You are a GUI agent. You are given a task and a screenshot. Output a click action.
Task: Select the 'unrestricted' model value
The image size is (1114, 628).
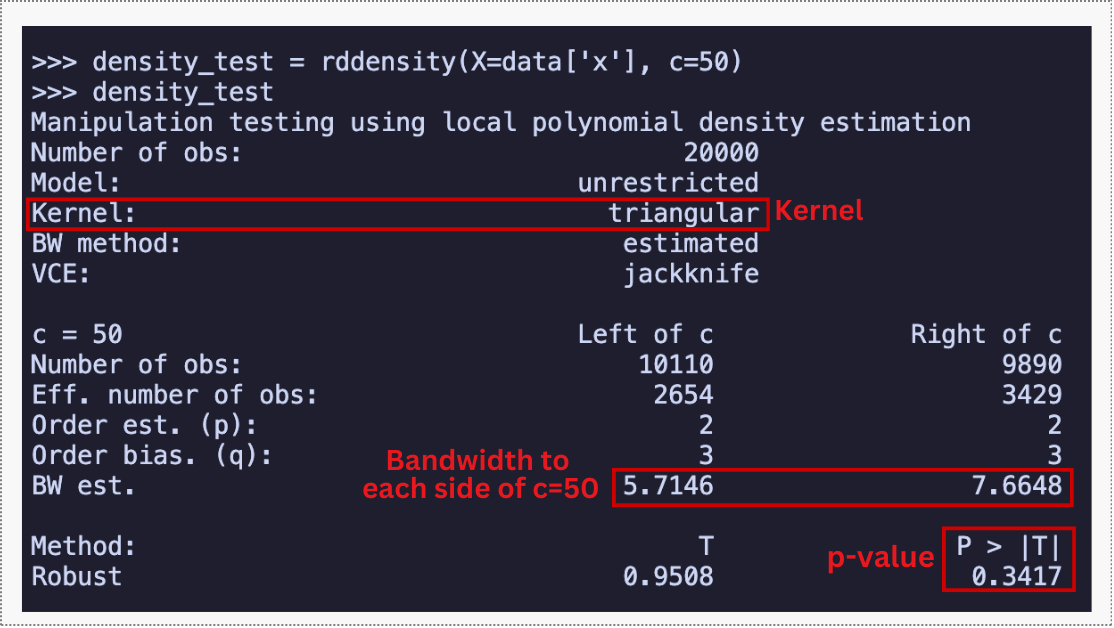[668, 183]
